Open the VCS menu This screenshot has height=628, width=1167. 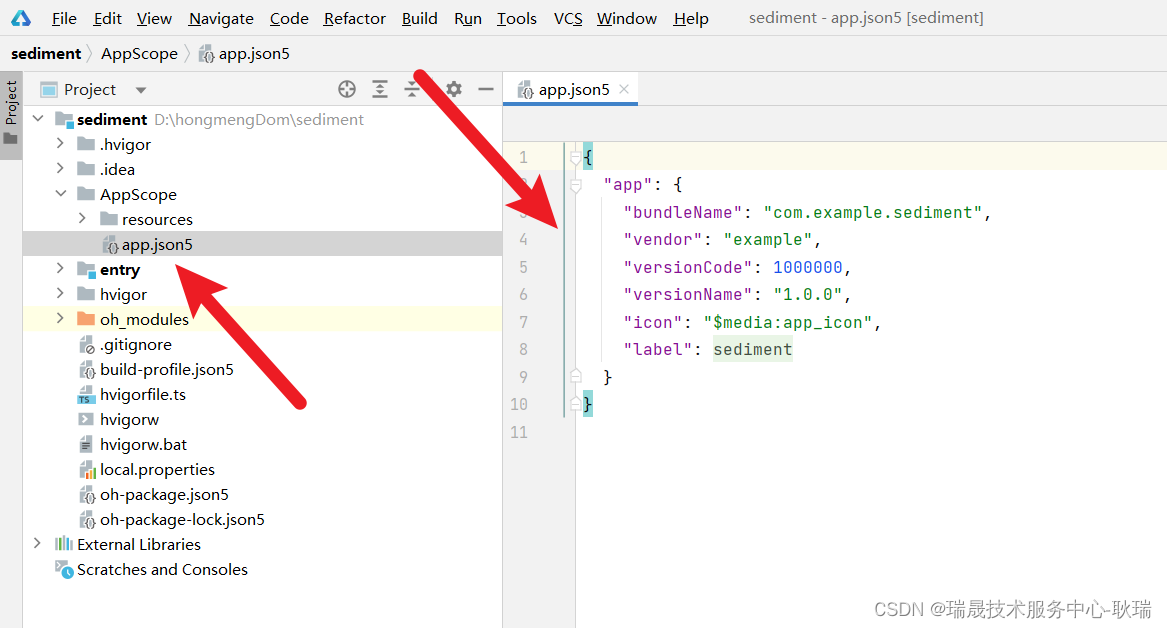(x=568, y=19)
